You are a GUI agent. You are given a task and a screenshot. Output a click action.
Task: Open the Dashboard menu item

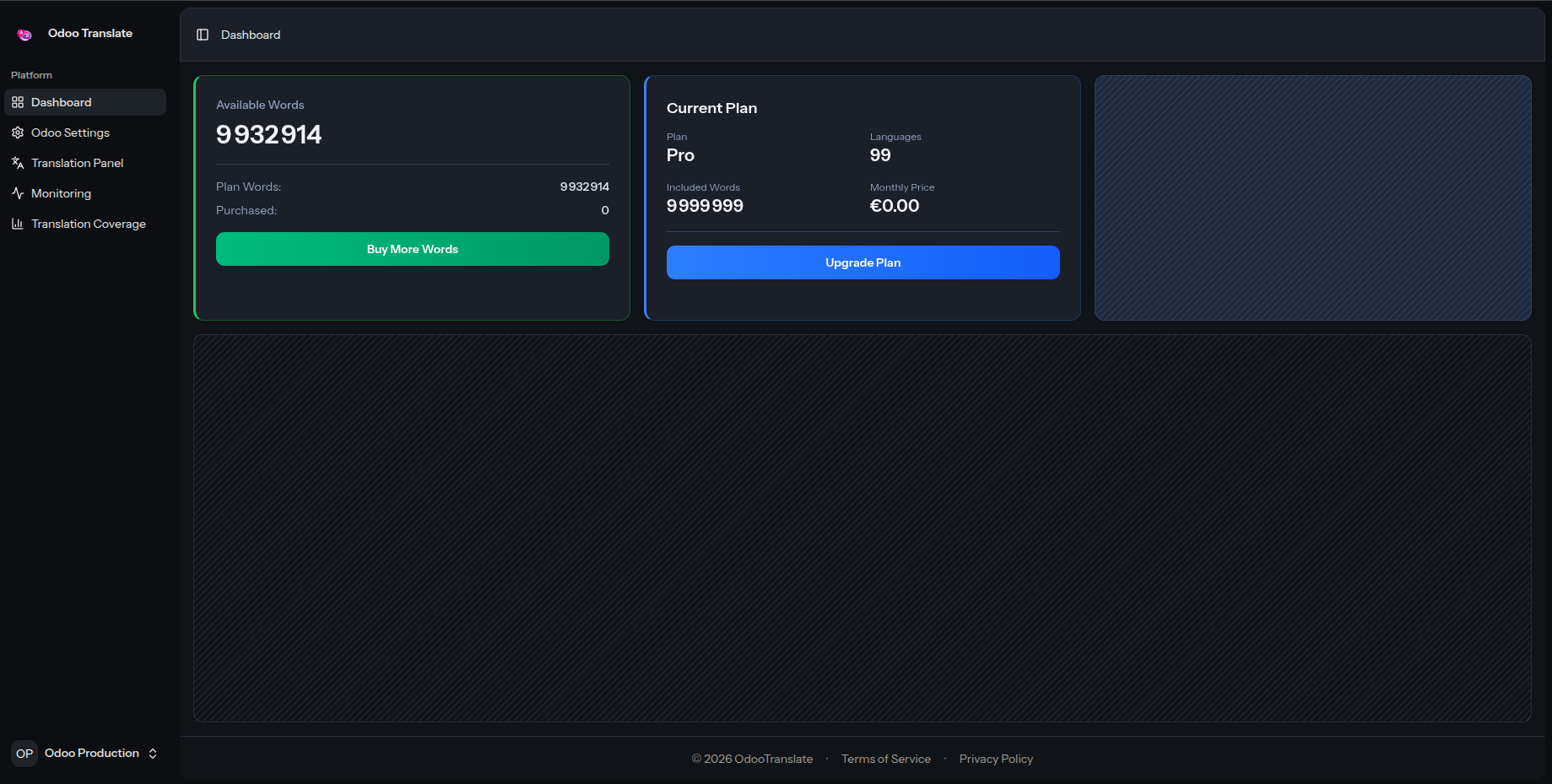(85, 102)
